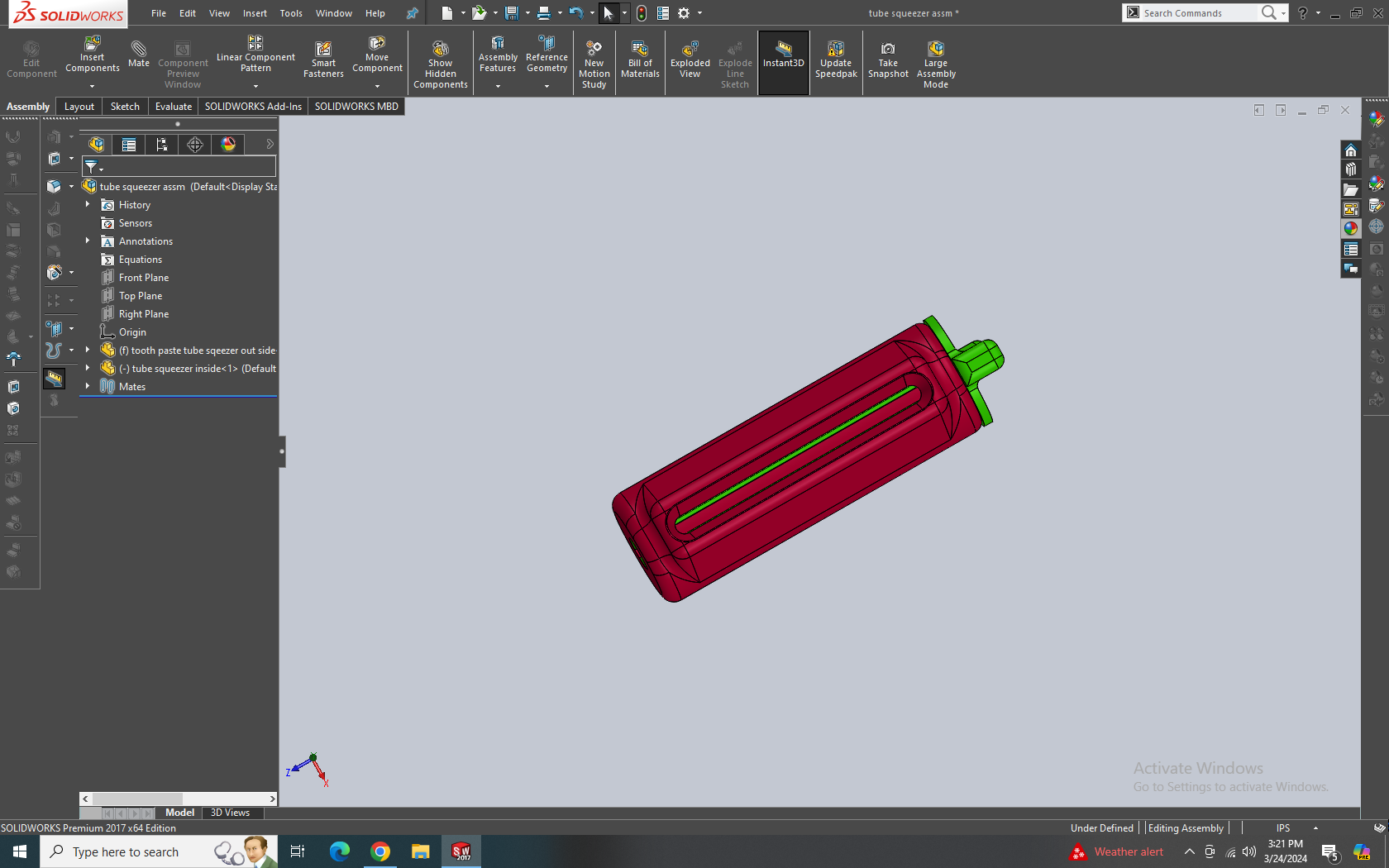
Task: Click the Windows Start button
Action: [20, 851]
